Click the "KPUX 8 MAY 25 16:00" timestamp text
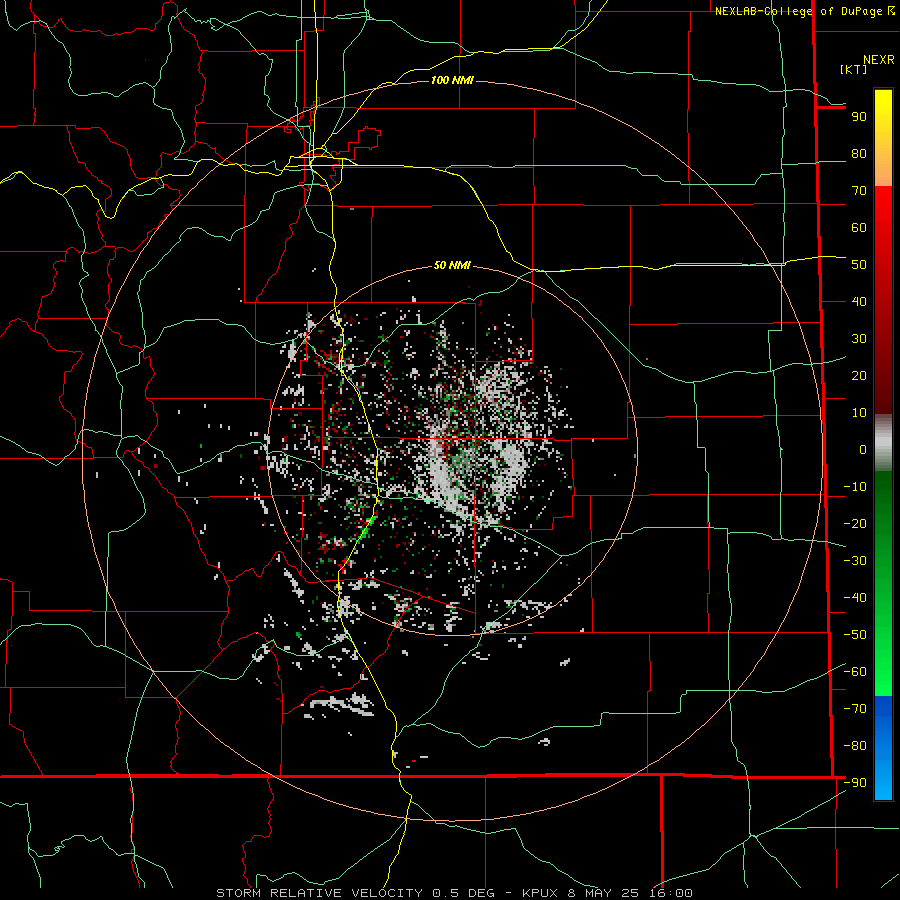900x900 pixels. 607,893
